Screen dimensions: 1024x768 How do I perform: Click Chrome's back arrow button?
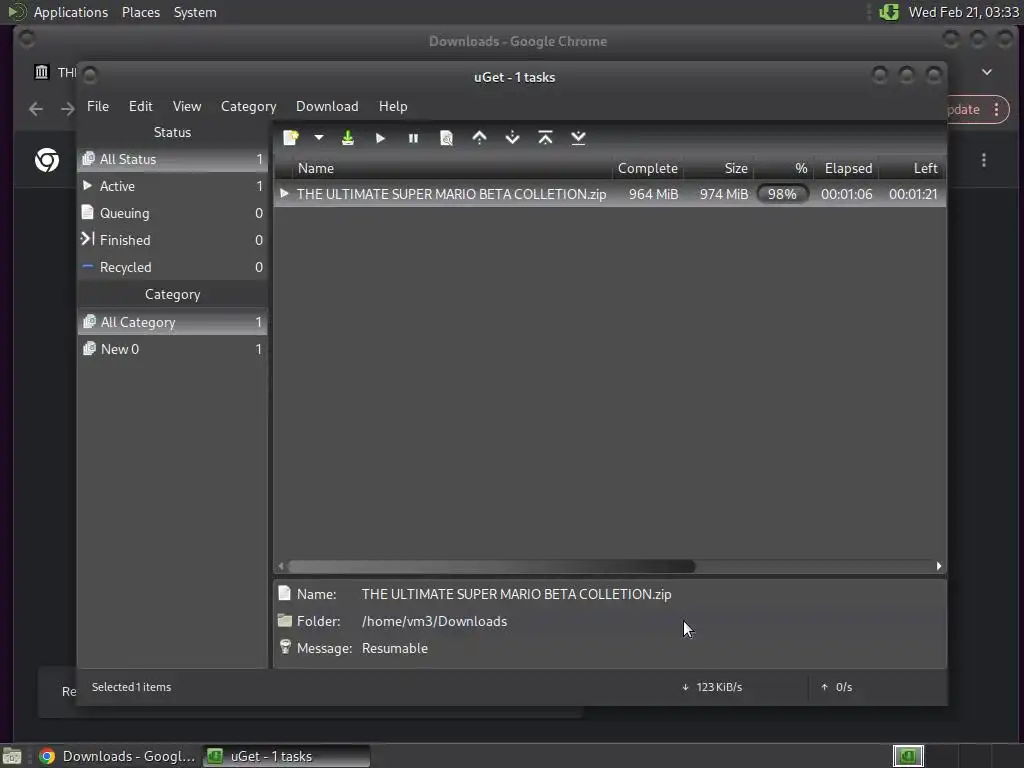coord(36,109)
